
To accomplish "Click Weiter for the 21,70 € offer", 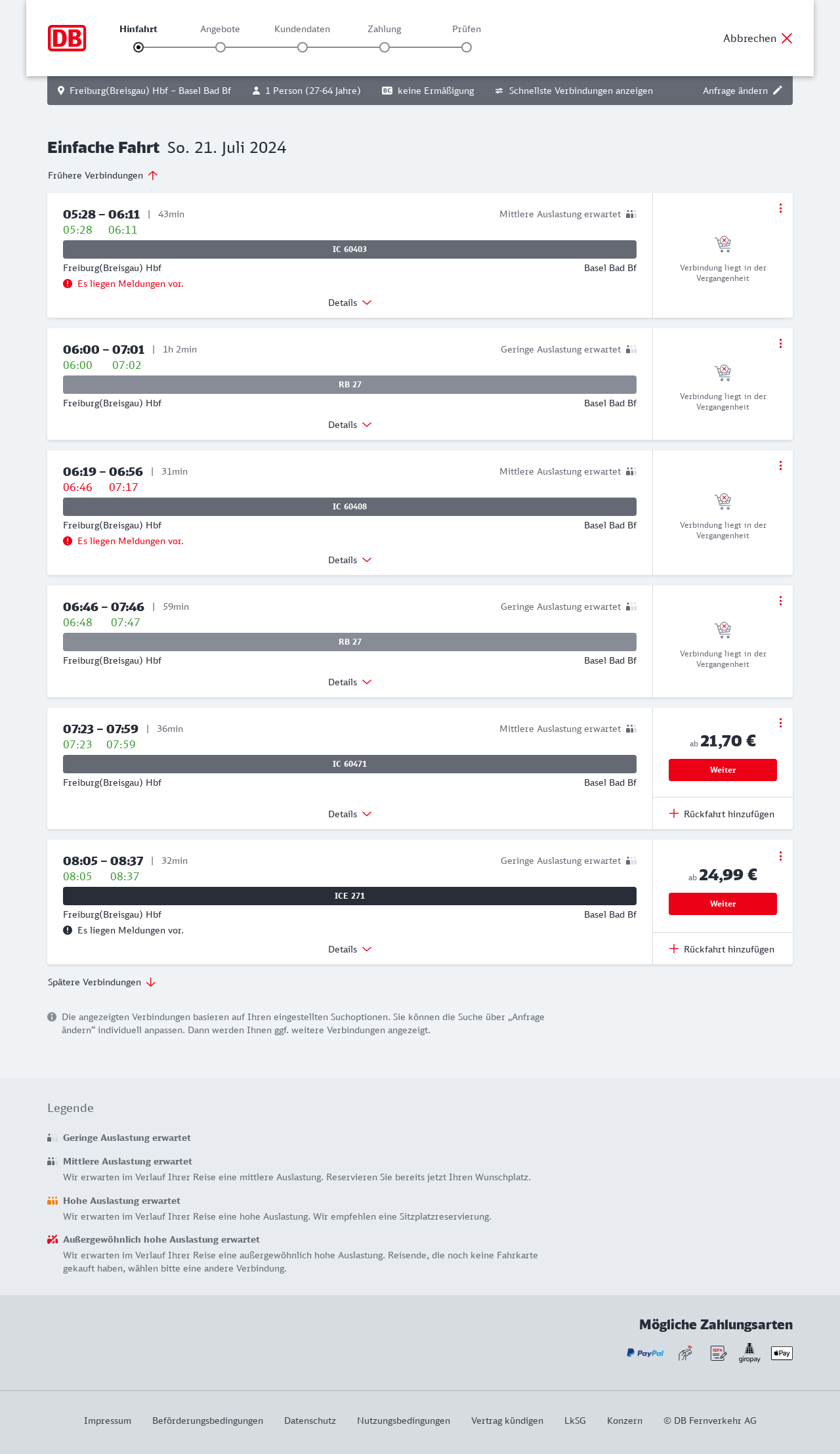I will 723,770.
